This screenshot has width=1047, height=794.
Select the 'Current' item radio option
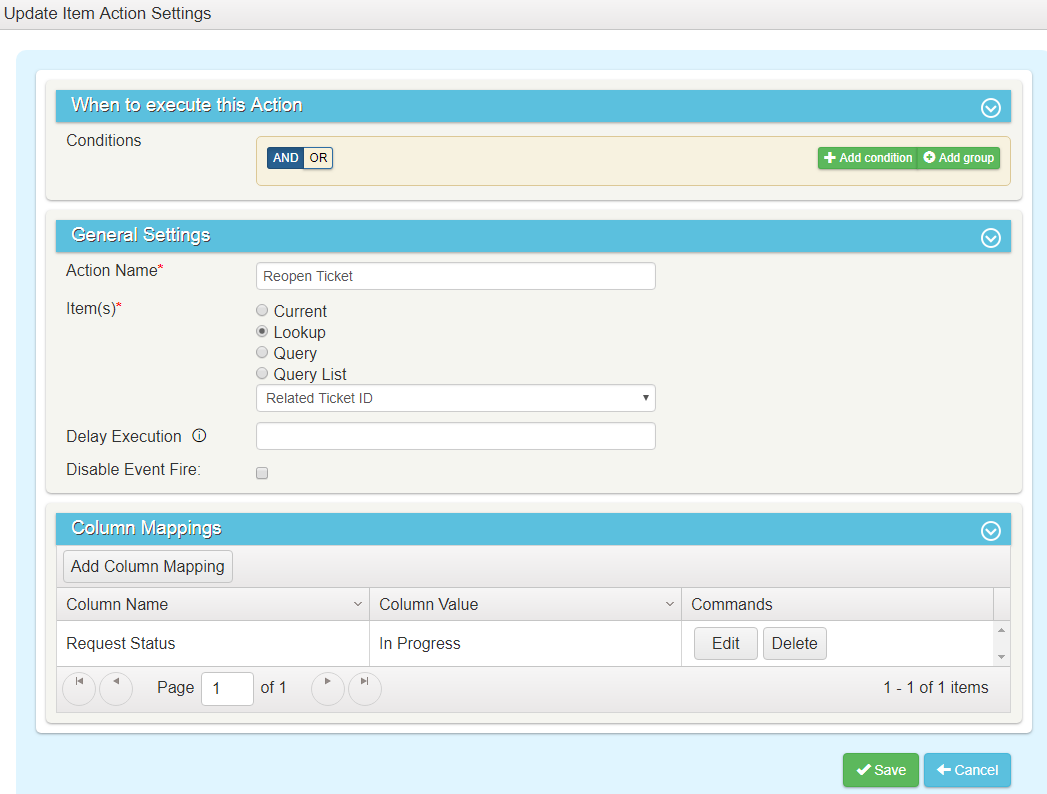pyautogui.click(x=261, y=310)
